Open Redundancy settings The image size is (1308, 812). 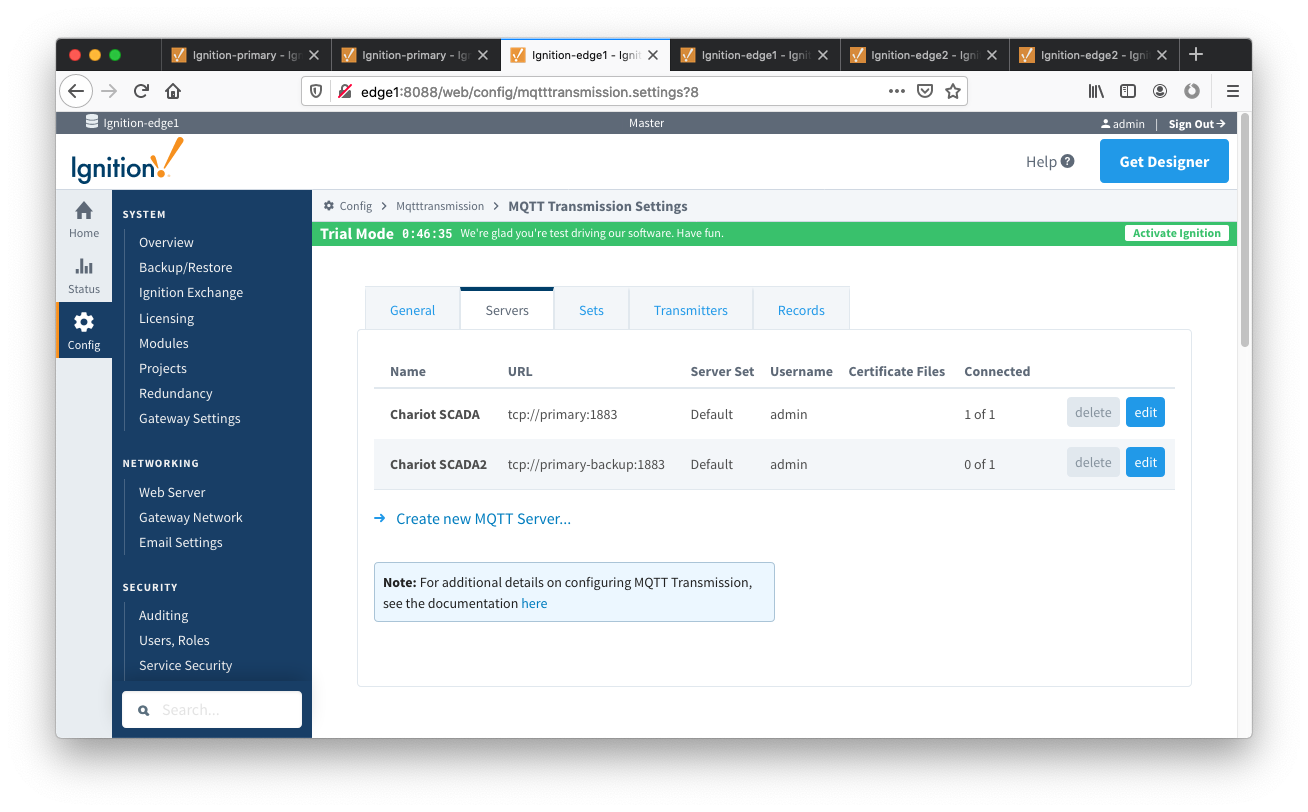pos(175,393)
